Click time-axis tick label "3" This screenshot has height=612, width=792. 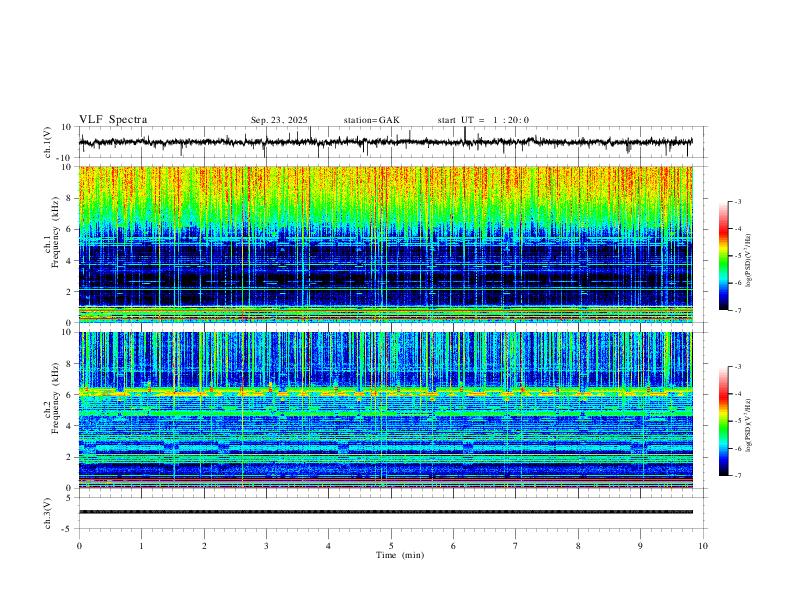coord(266,546)
